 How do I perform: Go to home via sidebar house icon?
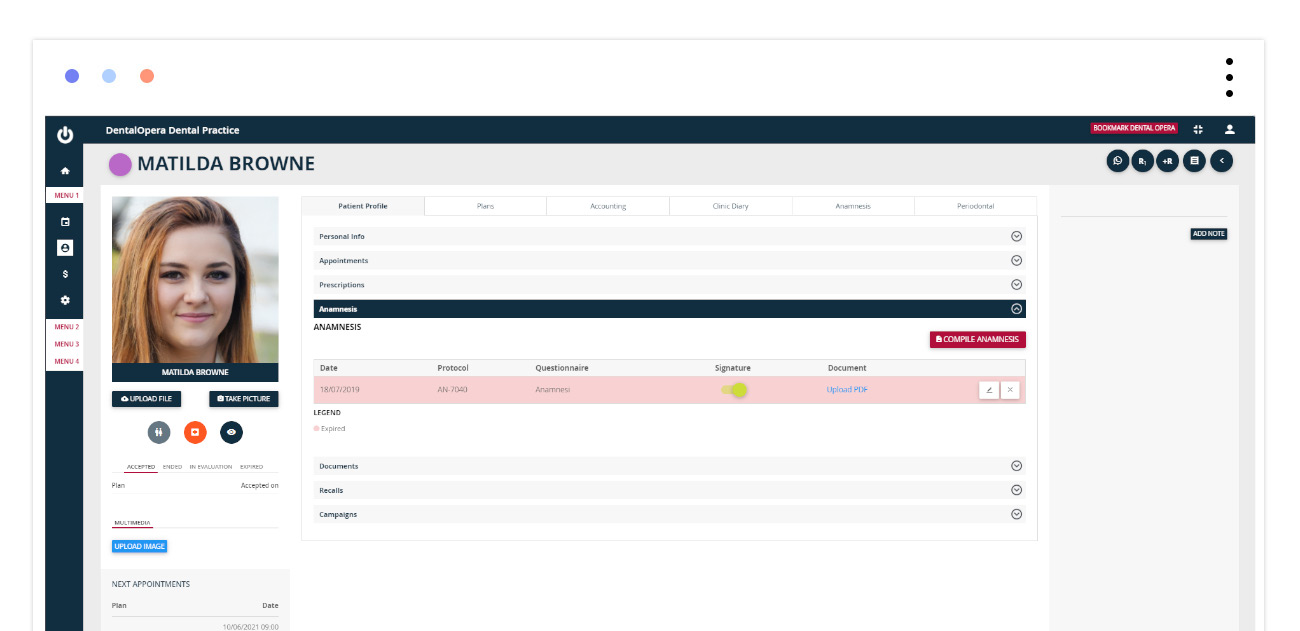[x=65, y=171]
